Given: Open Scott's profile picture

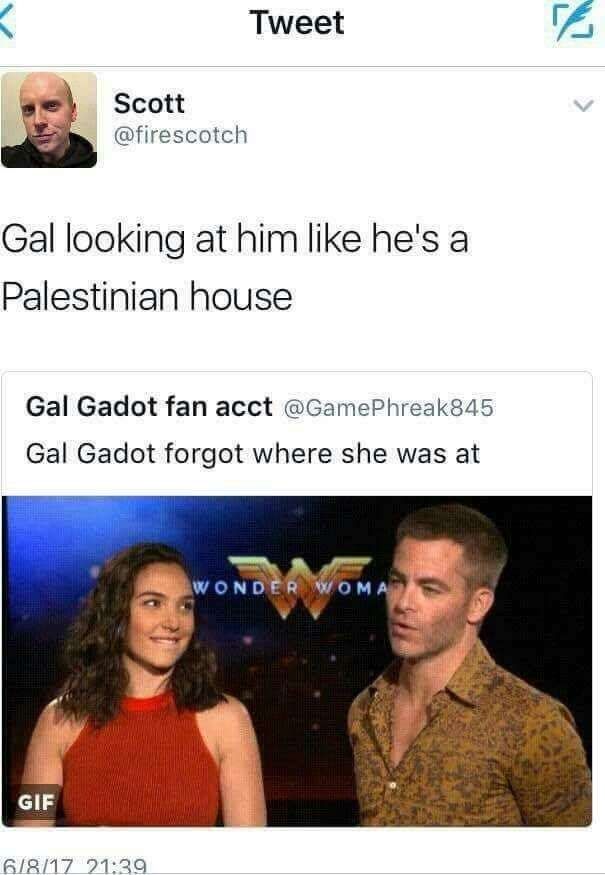Looking at the screenshot, I should click(49, 119).
